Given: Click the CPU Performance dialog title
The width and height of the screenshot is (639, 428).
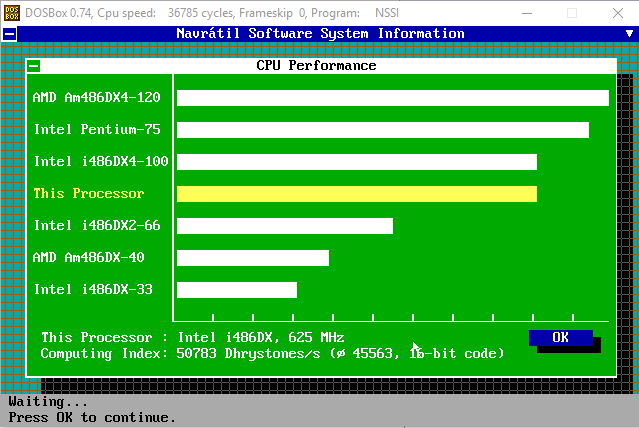Looking at the screenshot, I should pos(316,66).
